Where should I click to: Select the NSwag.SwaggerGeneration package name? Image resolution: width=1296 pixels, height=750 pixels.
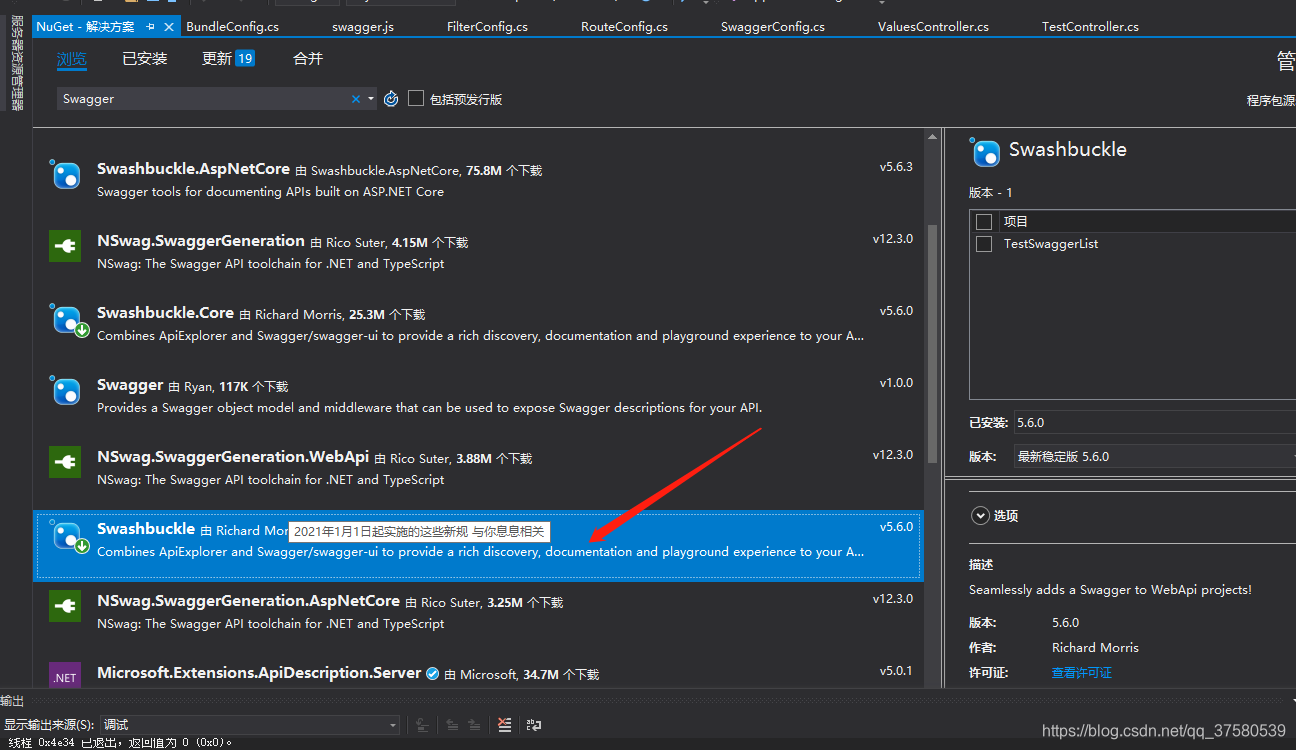coord(201,241)
